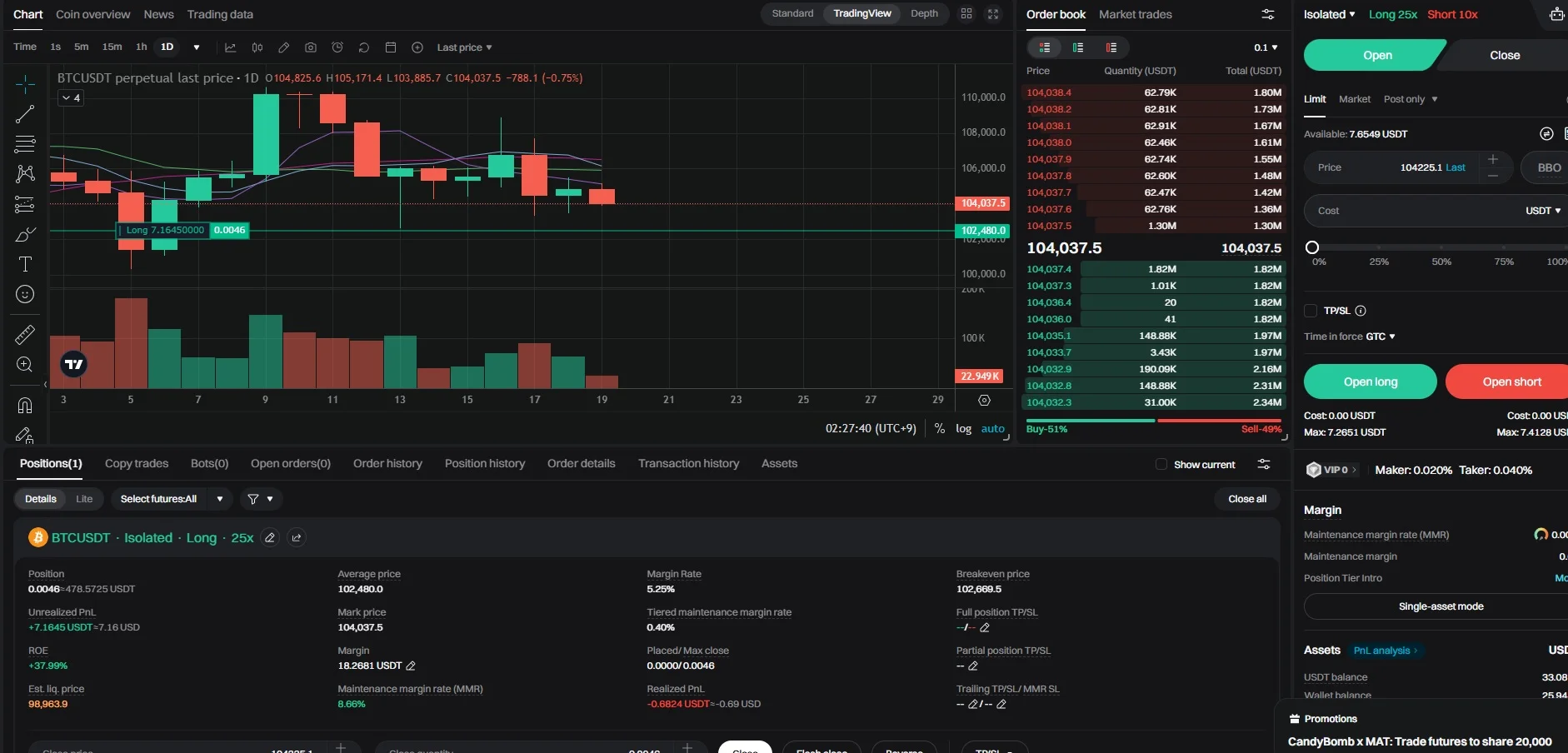
Task: Change candlestick chart type
Action: pos(257,47)
